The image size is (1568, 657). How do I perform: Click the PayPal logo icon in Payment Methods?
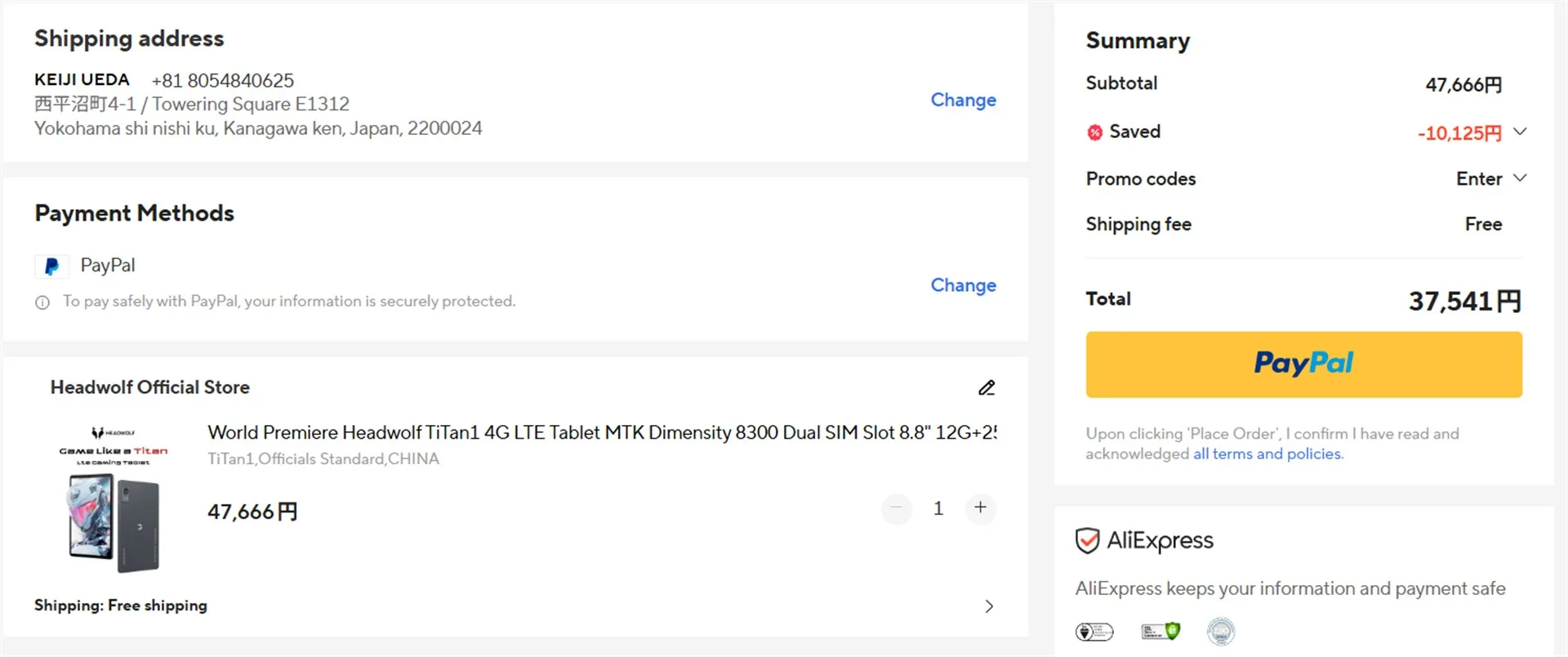(x=51, y=266)
